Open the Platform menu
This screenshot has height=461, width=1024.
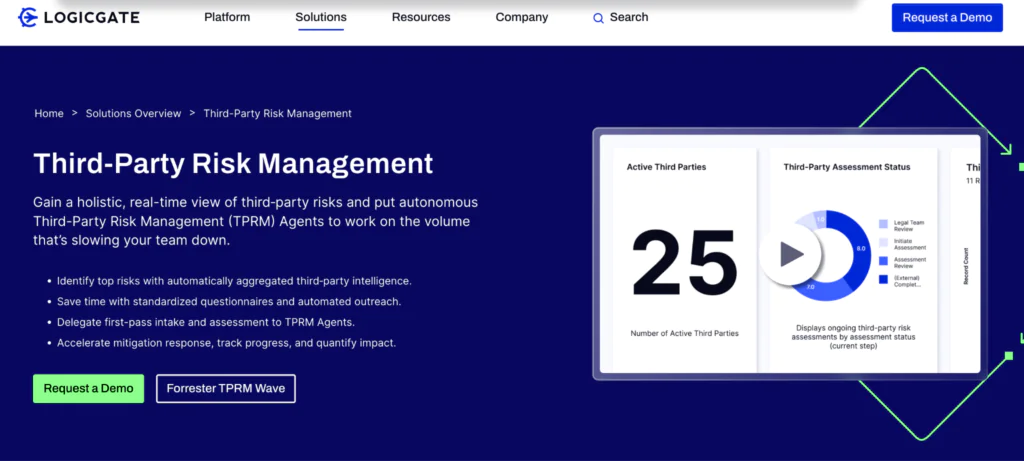pyautogui.click(x=227, y=18)
